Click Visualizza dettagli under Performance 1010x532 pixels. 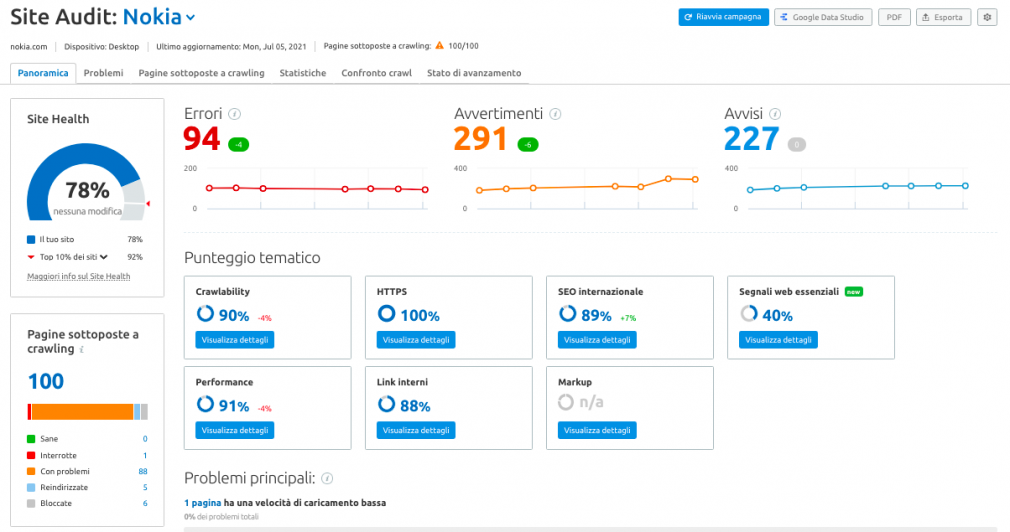pos(234,430)
